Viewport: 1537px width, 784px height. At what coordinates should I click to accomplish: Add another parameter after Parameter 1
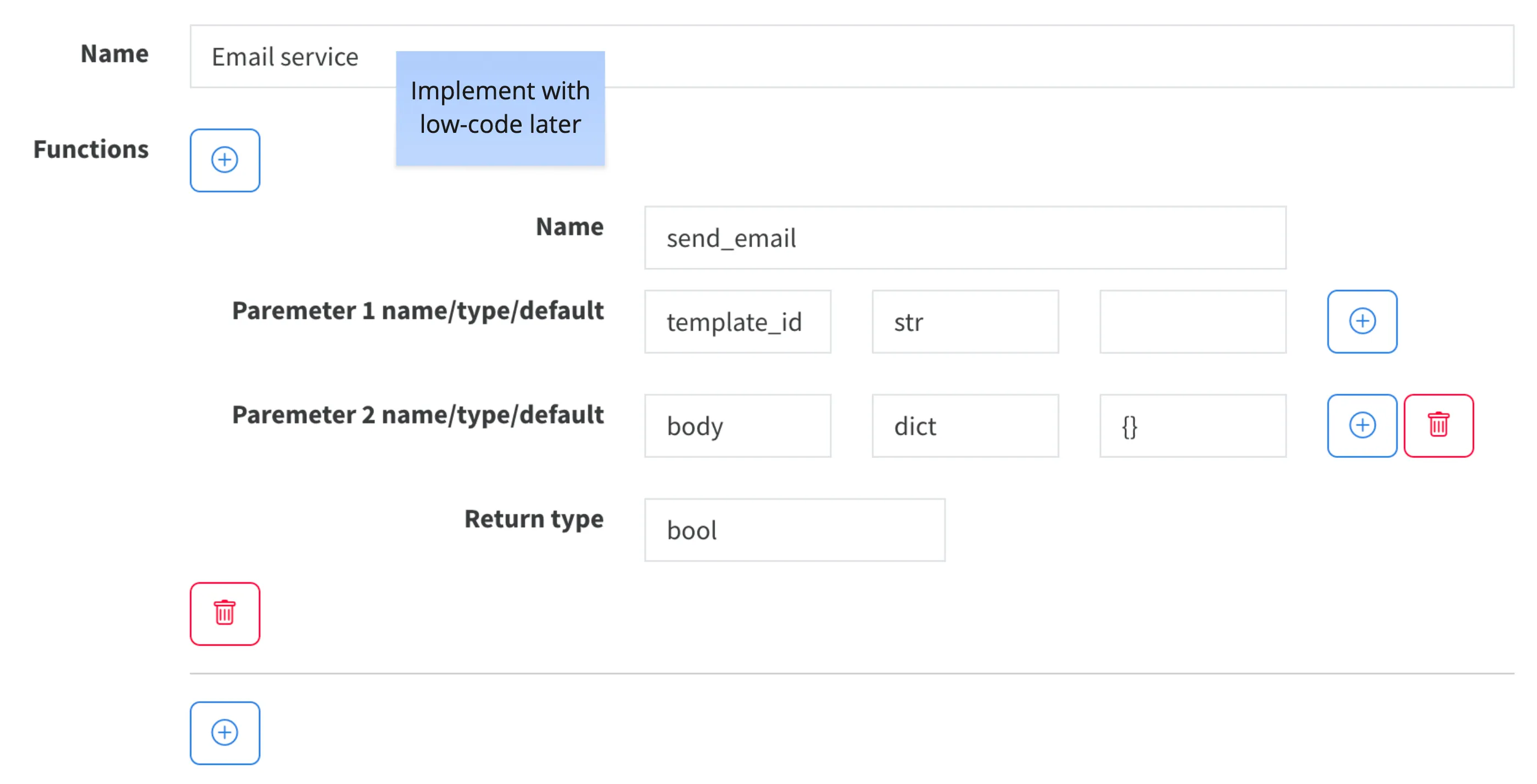(1362, 321)
